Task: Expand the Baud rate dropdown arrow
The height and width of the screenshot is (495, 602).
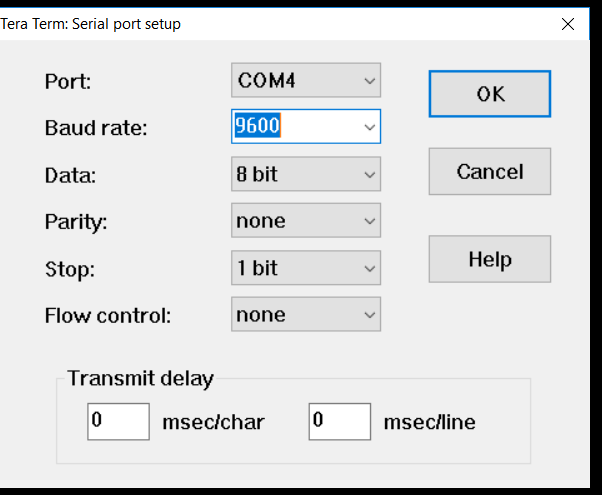Action: pos(369,127)
